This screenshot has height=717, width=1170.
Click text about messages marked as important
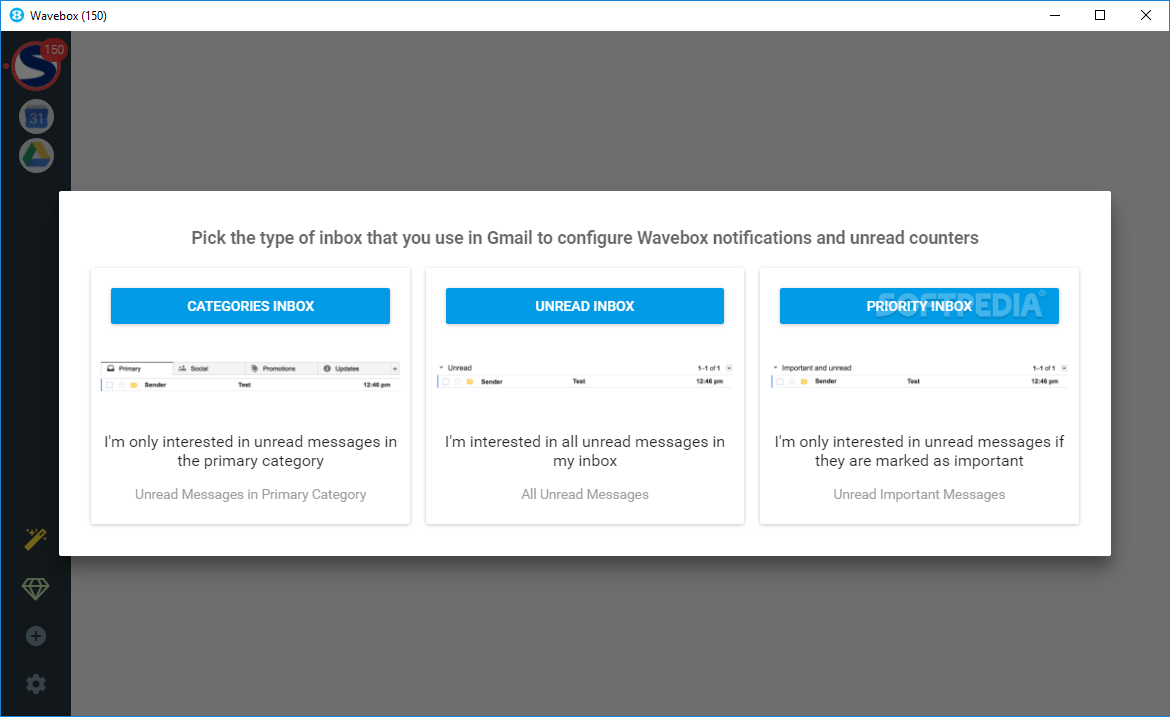coord(919,451)
